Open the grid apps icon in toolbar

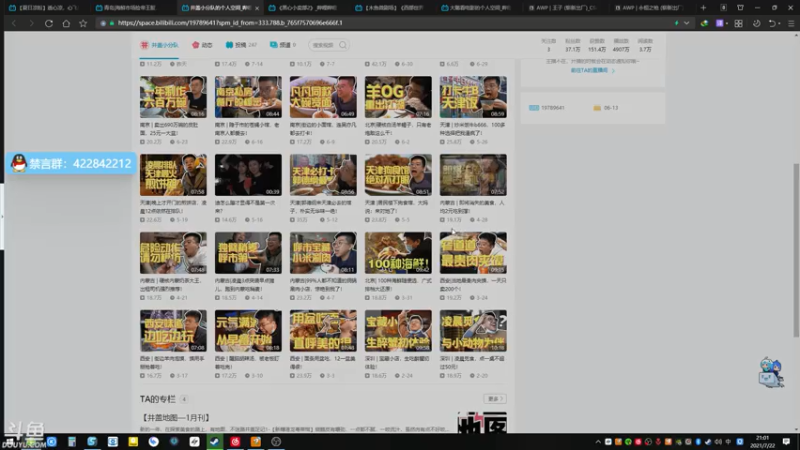coord(738,23)
